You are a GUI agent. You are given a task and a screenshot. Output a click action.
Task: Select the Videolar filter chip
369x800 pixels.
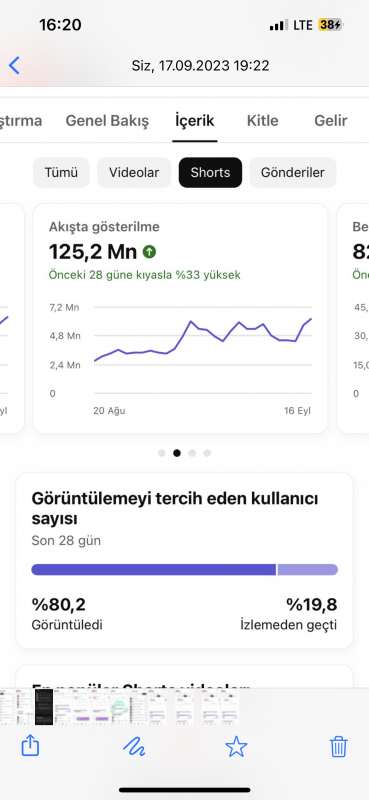[x=134, y=172]
